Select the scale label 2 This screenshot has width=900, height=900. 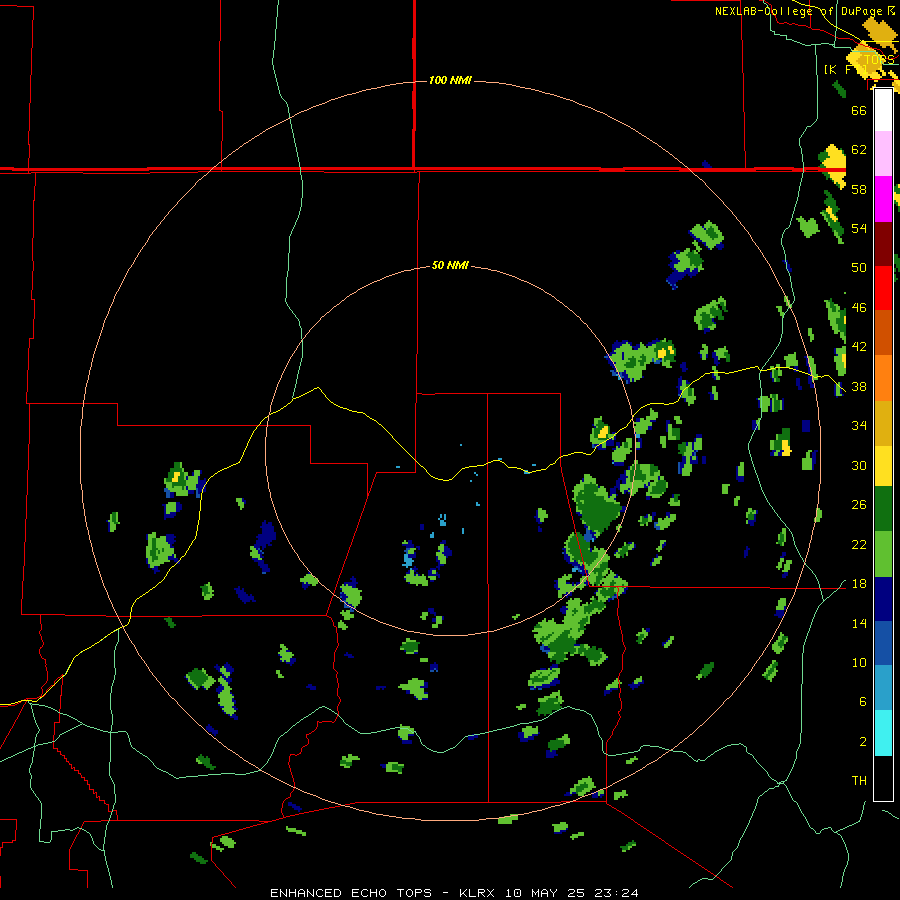coord(863,742)
